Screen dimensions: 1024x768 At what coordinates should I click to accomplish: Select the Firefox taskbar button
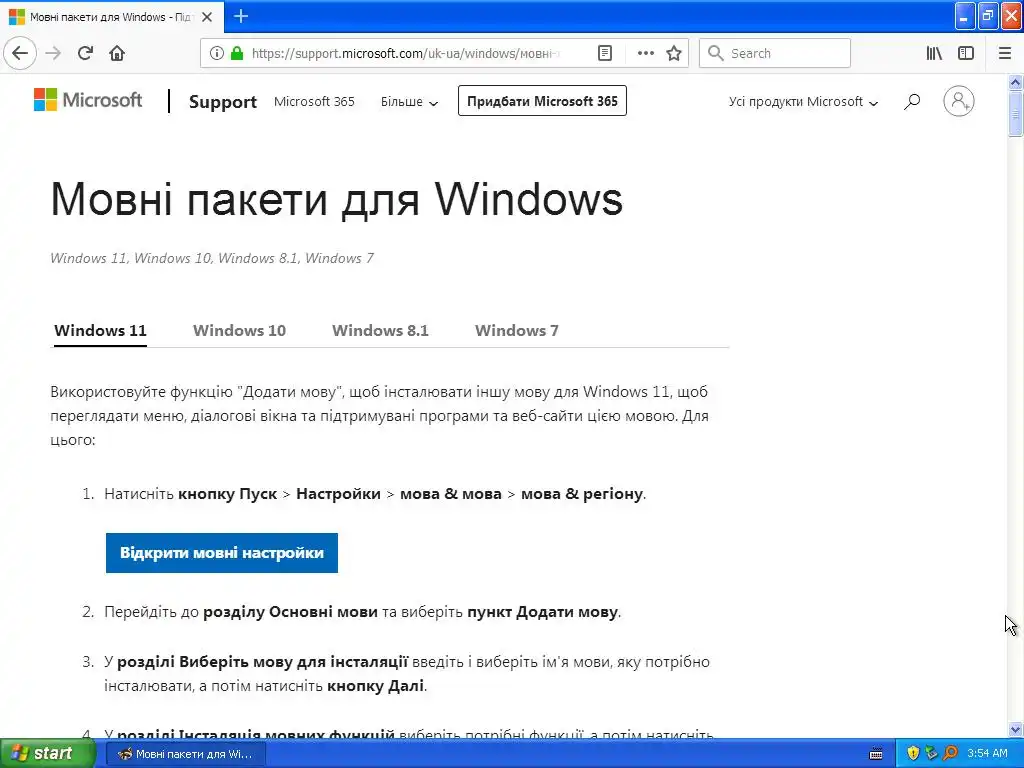(x=185, y=754)
